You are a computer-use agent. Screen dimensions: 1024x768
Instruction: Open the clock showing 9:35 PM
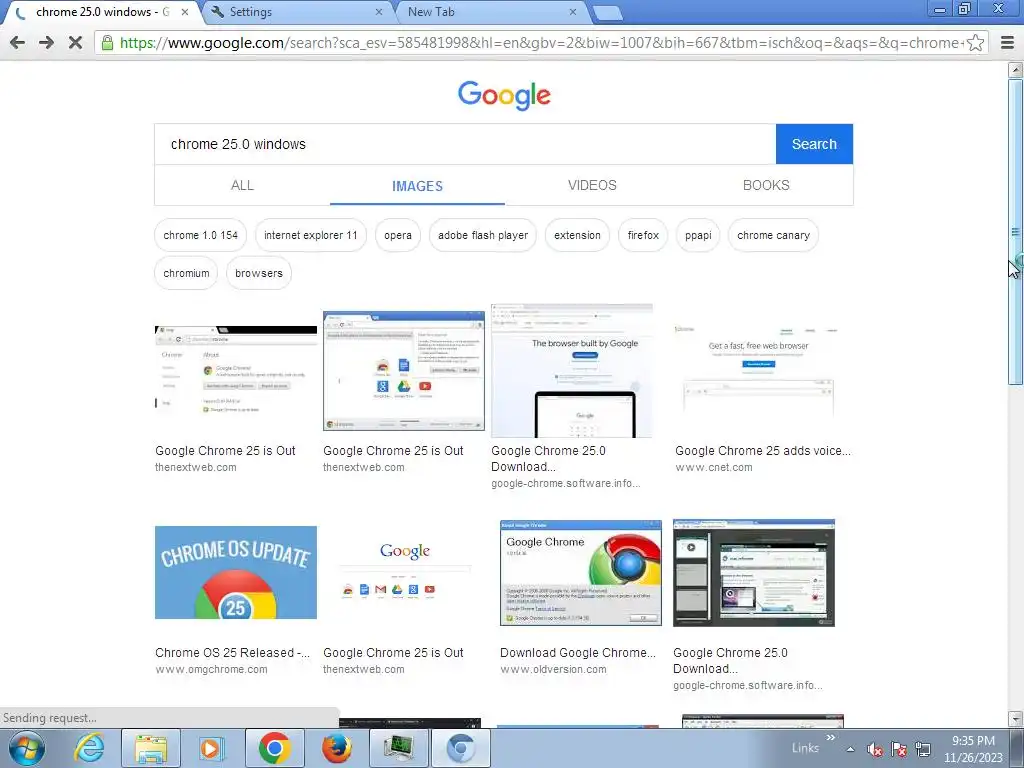(973, 749)
